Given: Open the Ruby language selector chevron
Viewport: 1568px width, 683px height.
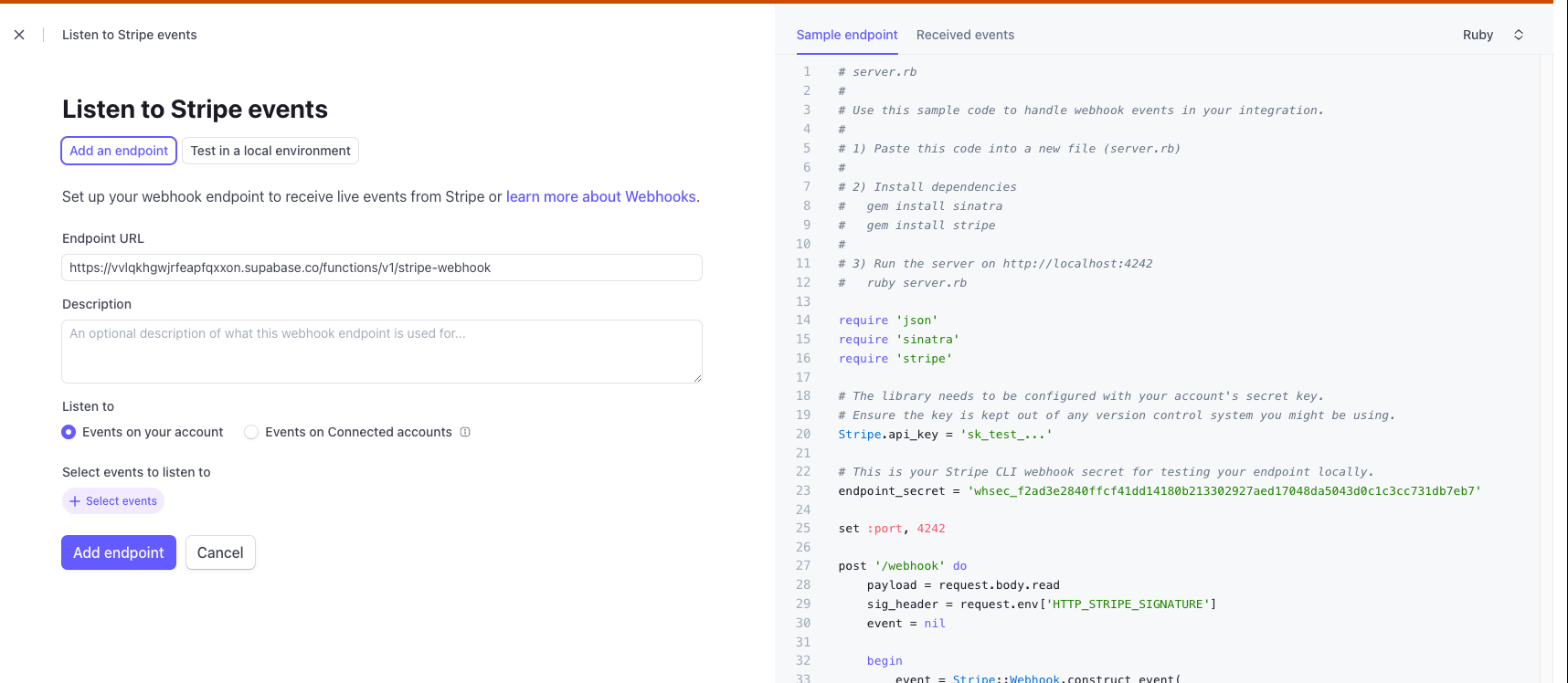Looking at the screenshot, I should coord(1519,35).
